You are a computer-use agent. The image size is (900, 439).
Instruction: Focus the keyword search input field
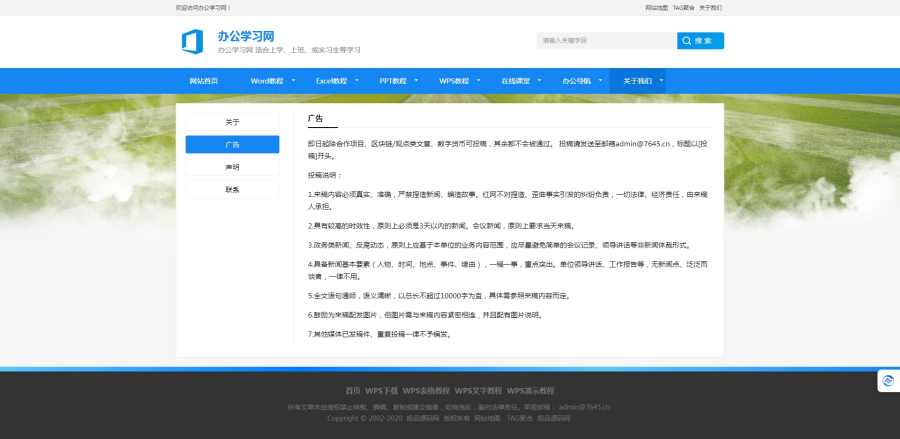606,41
